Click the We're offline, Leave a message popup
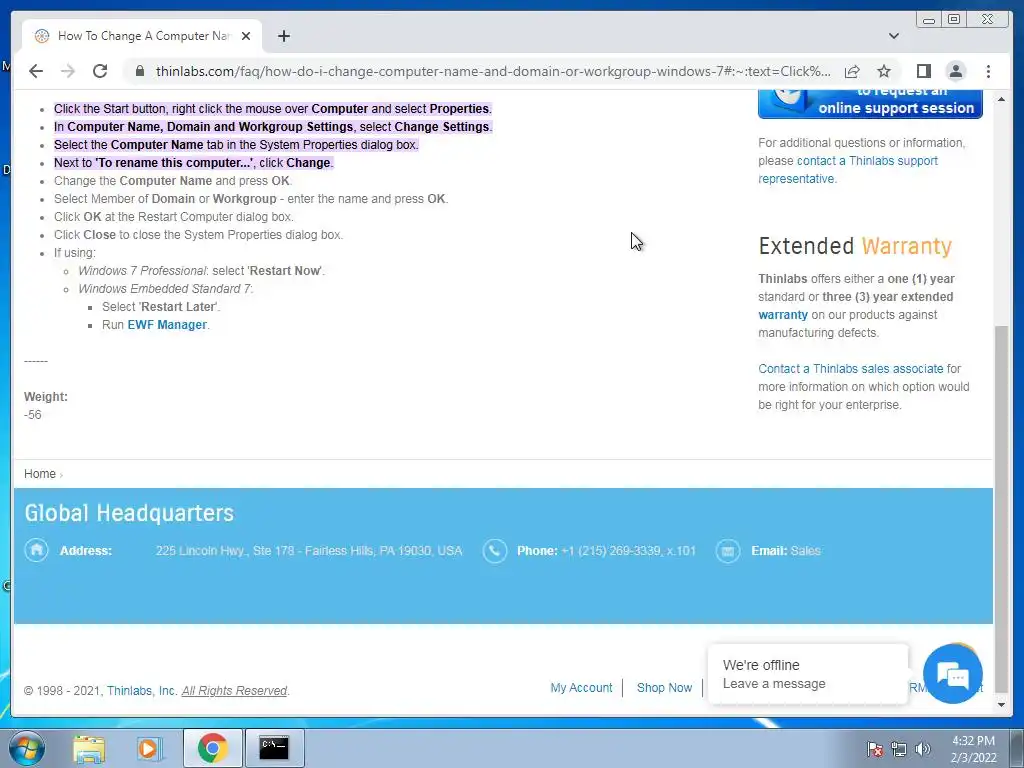The image size is (1024, 768). (808, 675)
